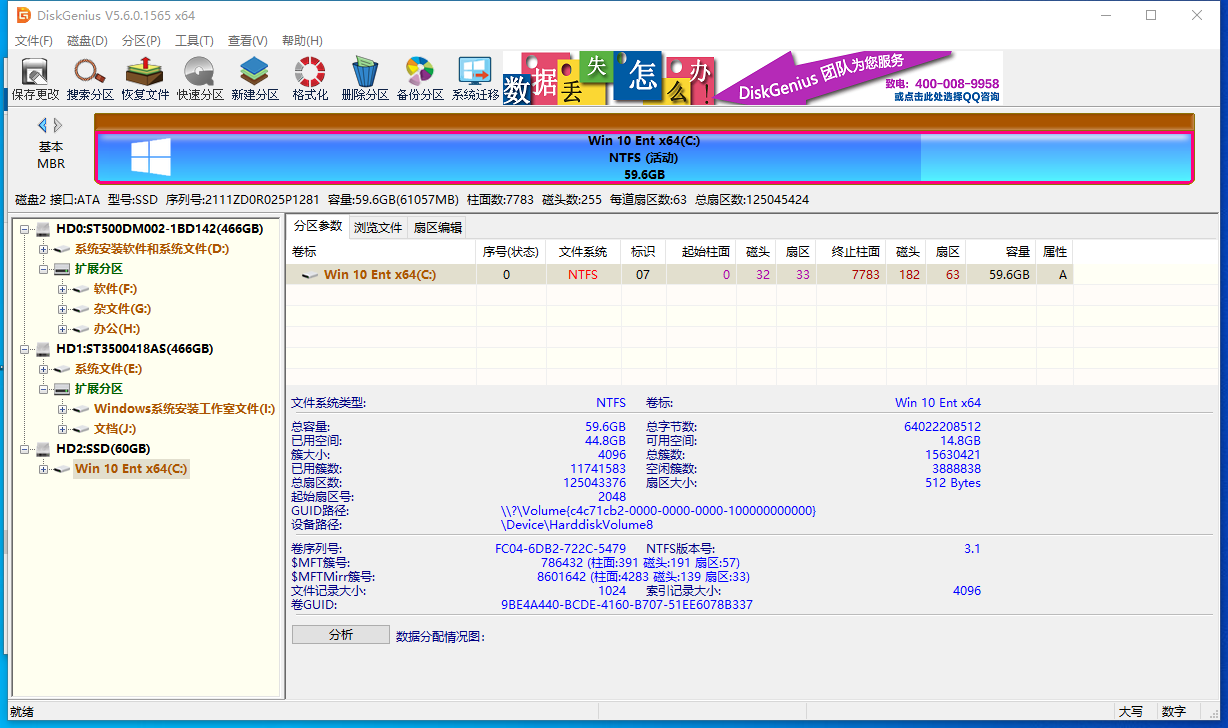The height and width of the screenshot is (728, 1228).
Task: Select 系统安装软件和系统文件(D:) partition in tree
Action: click(151, 249)
